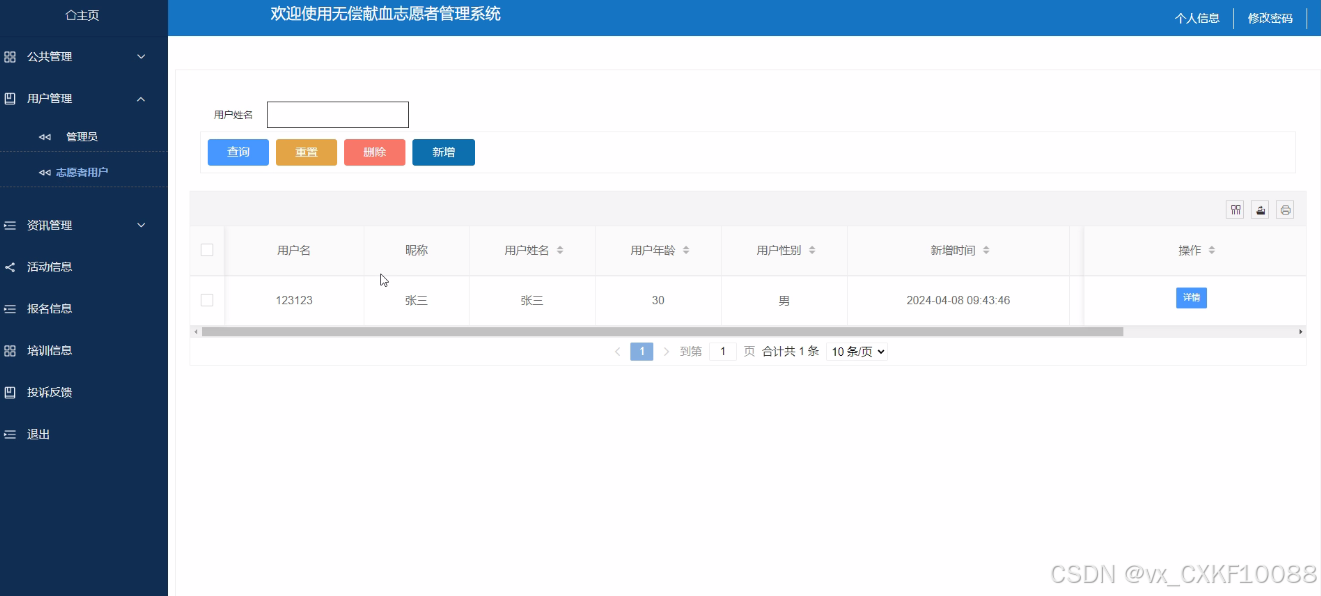1321x596 pixels.
Task: Click the horizontal table scrollbar thumb
Action: (662, 331)
